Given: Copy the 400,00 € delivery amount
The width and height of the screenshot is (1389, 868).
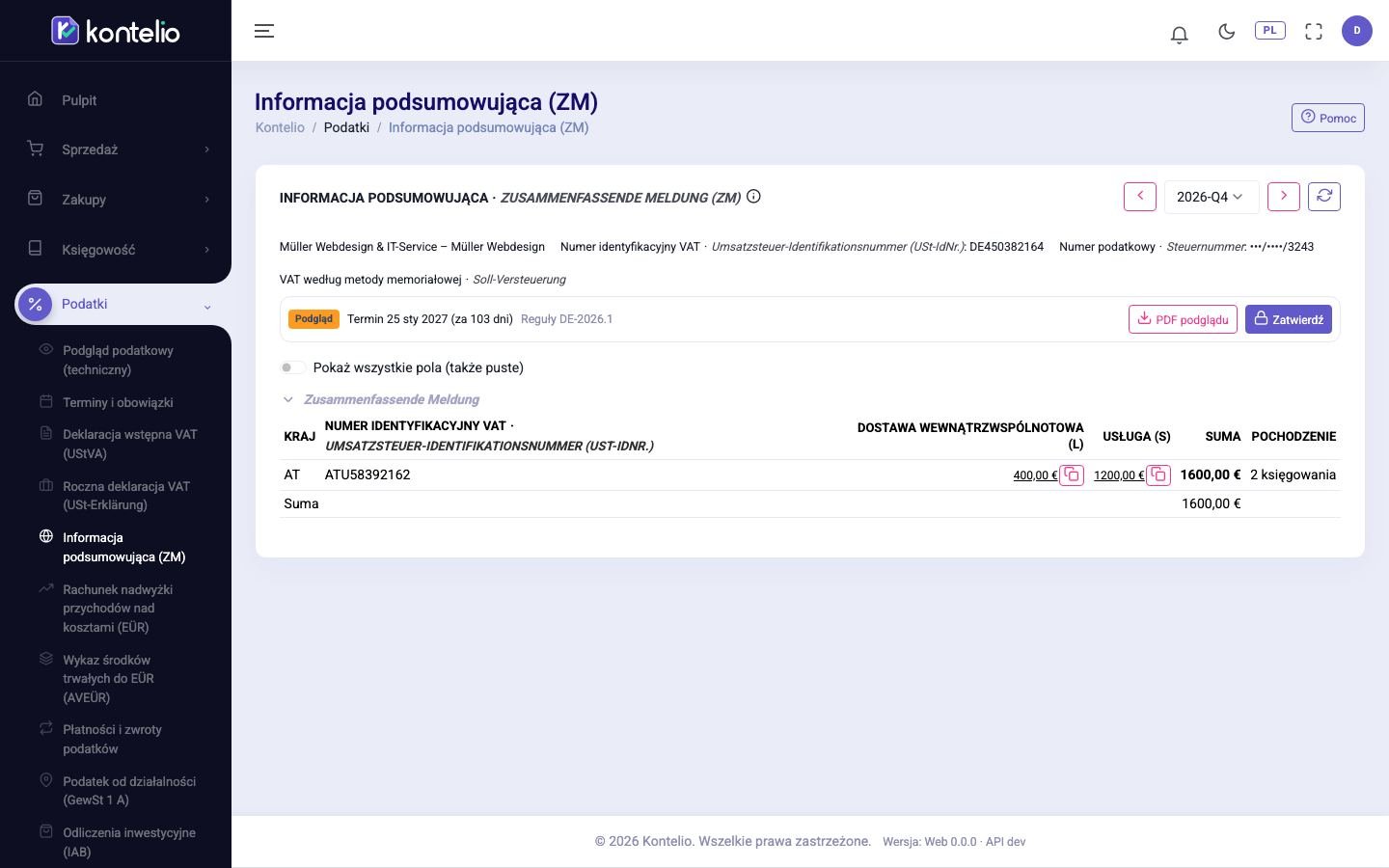Looking at the screenshot, I should [1072, 475].
